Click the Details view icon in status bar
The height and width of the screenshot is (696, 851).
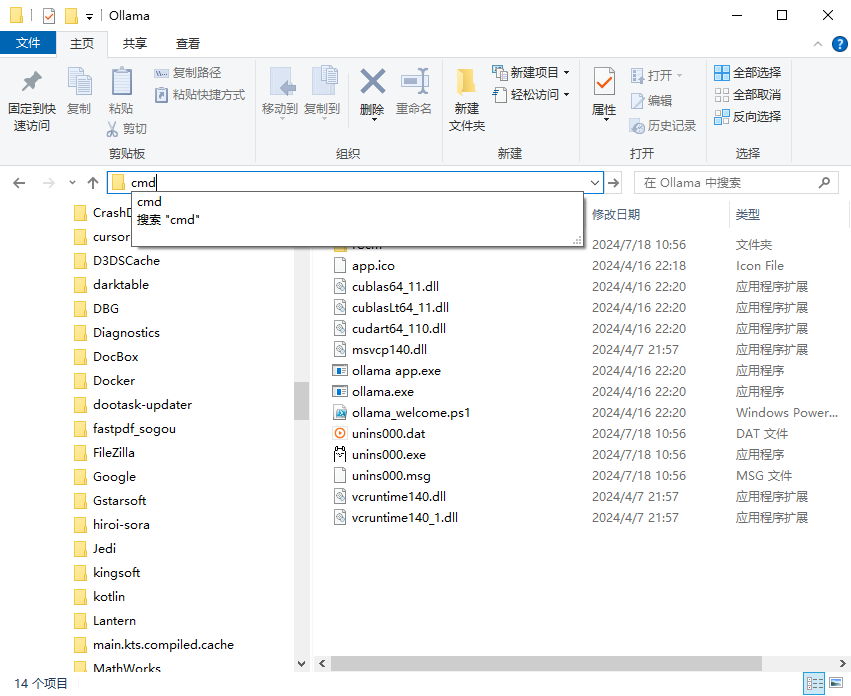814,684
